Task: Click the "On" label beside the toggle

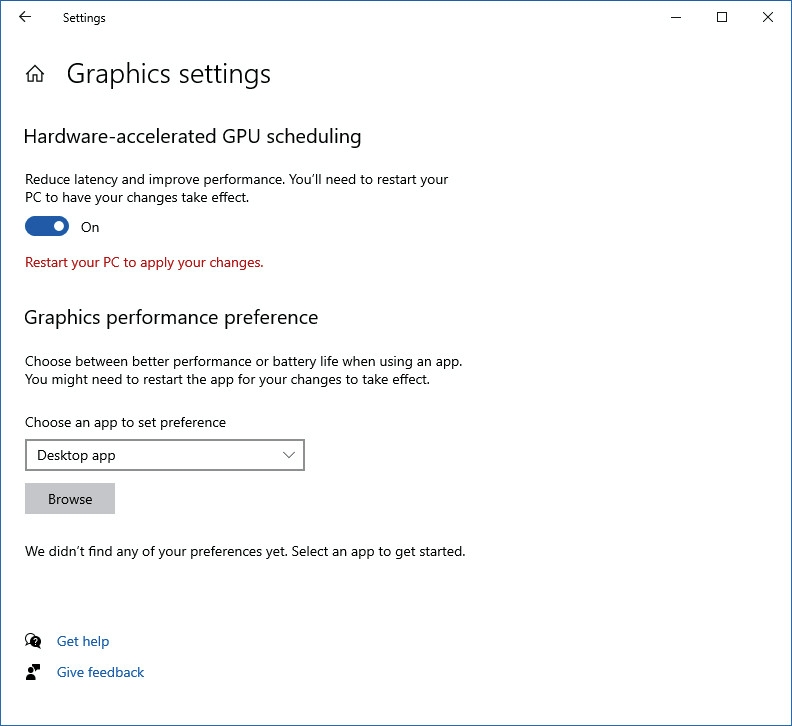Action: pyautogui.click(x=90, y=227)
